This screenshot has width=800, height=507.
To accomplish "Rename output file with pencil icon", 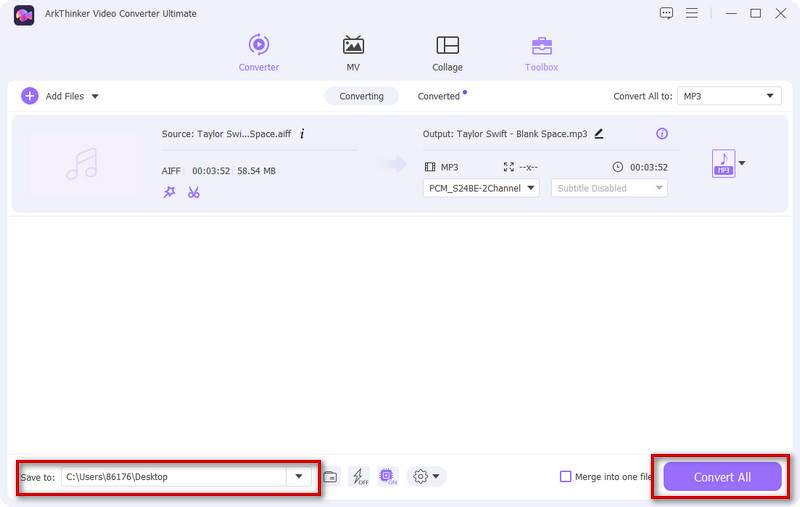I will [x=599, y=134].
